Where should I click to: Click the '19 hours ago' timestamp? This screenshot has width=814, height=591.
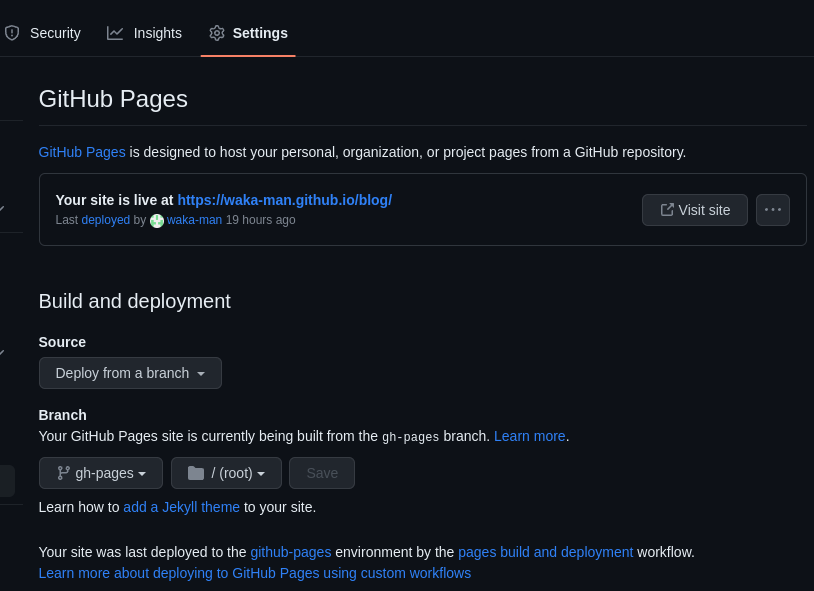261,220
